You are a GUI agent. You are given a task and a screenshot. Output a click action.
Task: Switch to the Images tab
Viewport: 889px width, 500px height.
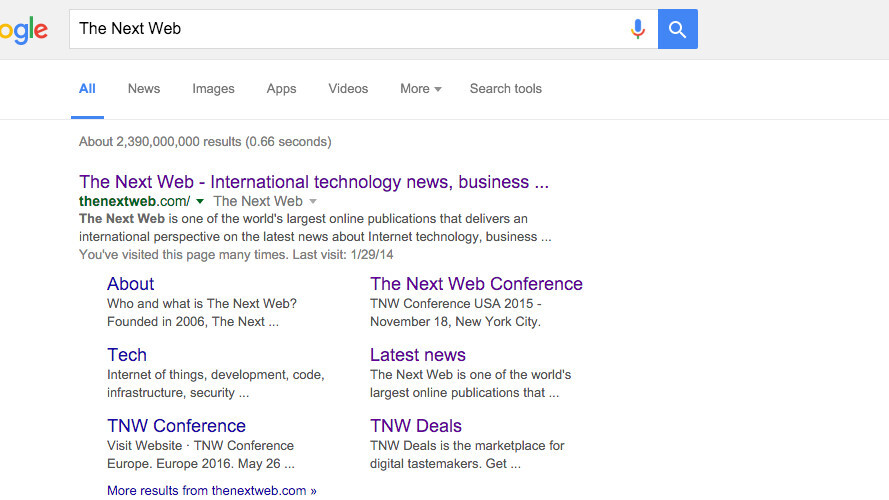coord(213,89)
